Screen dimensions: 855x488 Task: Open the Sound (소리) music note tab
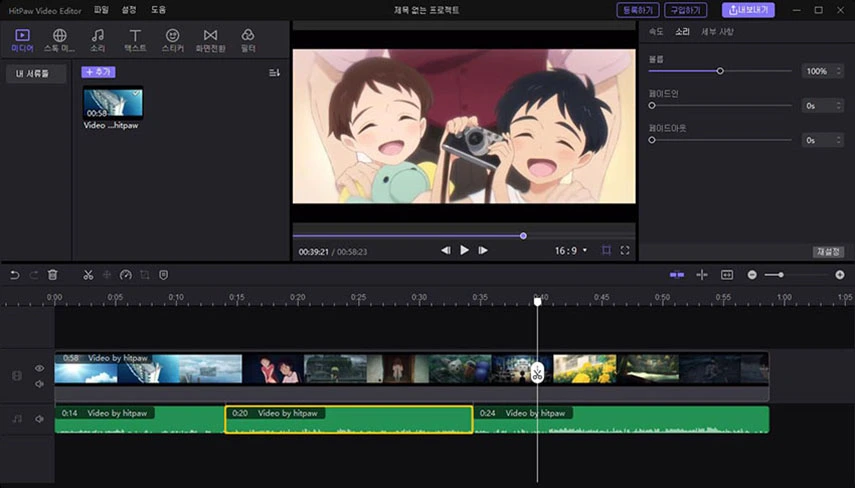(98, 40)
